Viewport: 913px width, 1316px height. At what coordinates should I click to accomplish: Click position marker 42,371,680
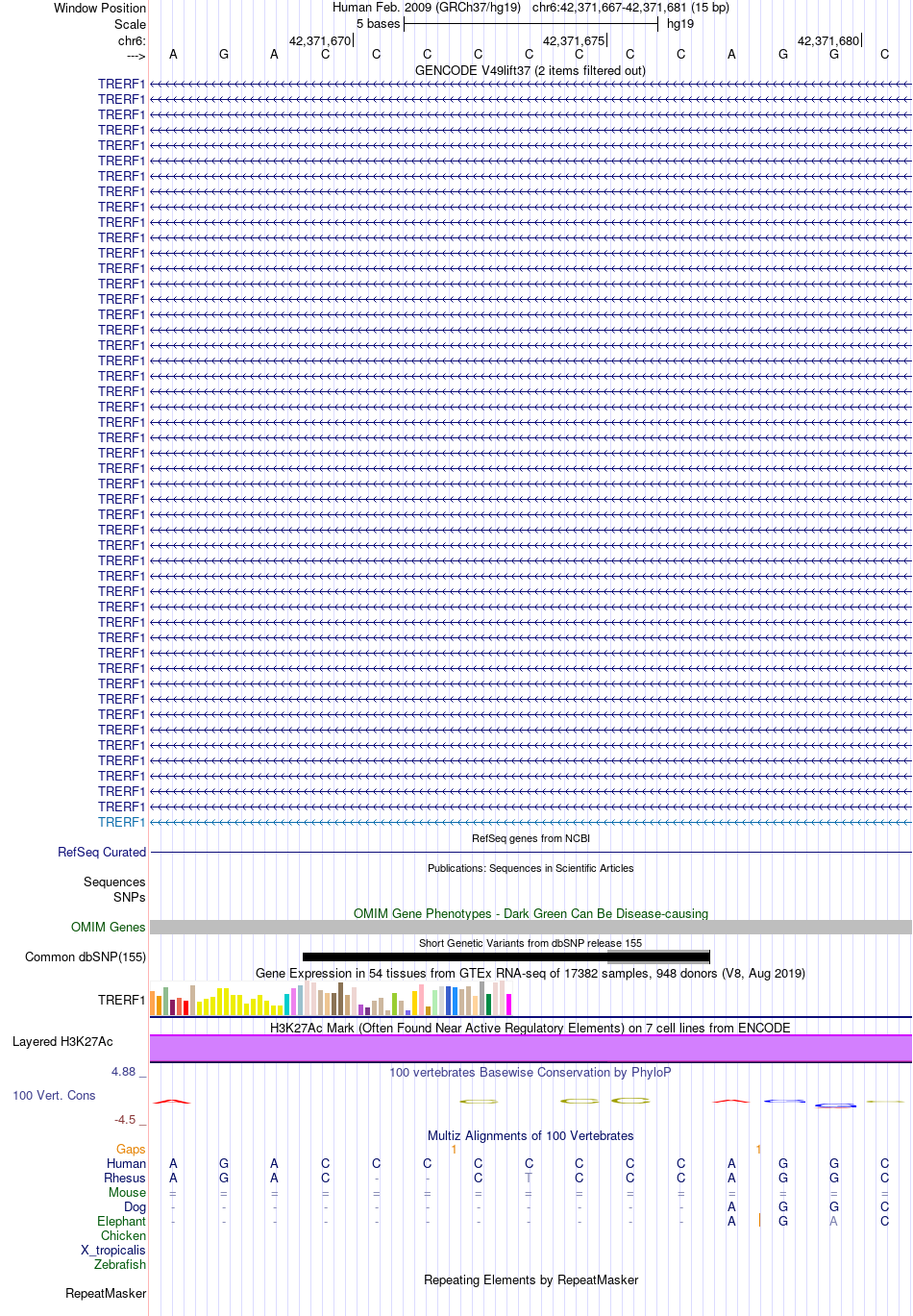(828, 40)
